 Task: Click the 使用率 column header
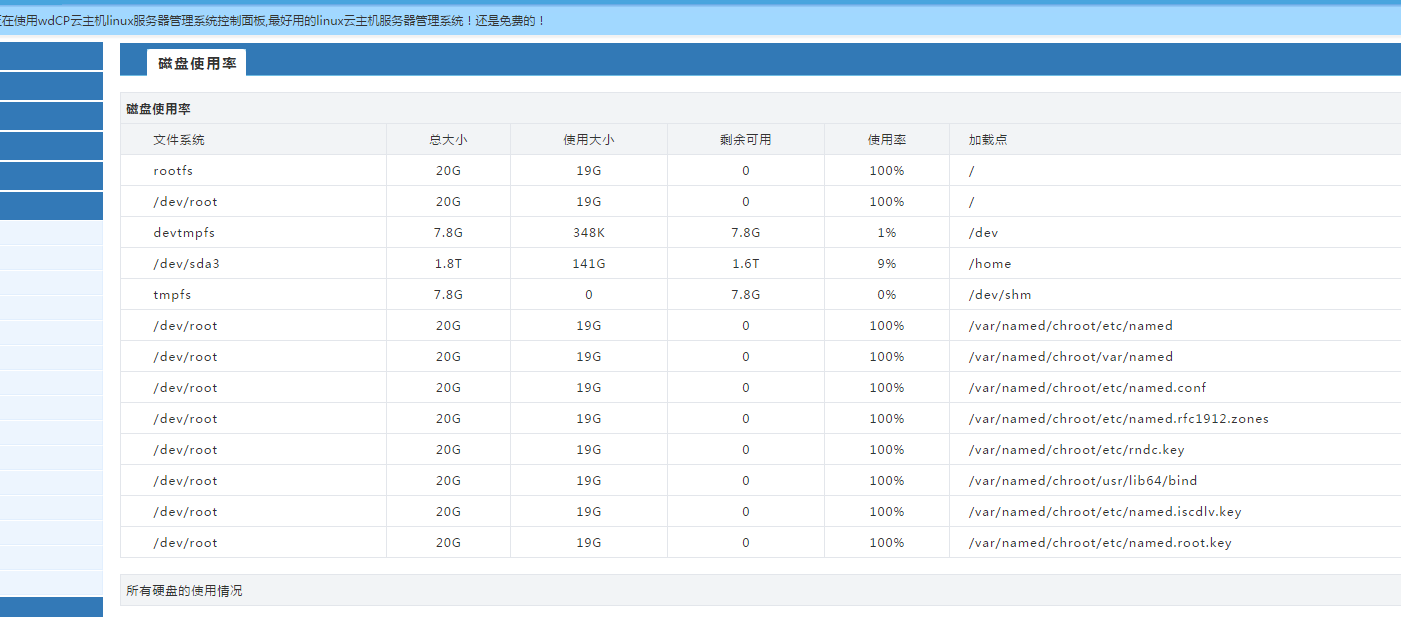(x=887, y=140)
